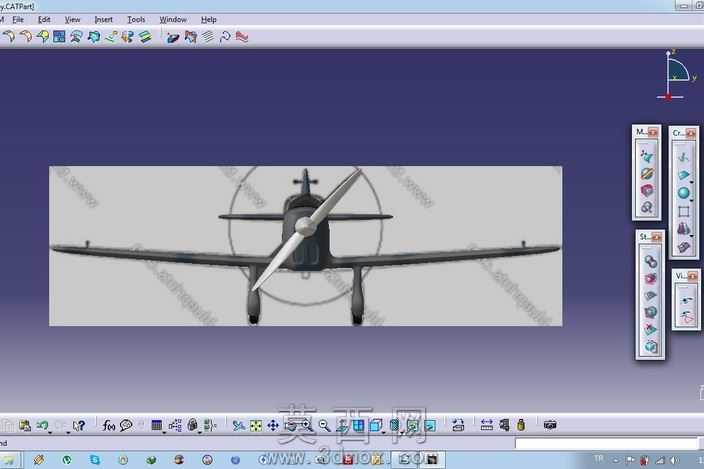The image size is (704, 469).
Task: Click the Measure Between icon
Action: click(x=487, y=425)
